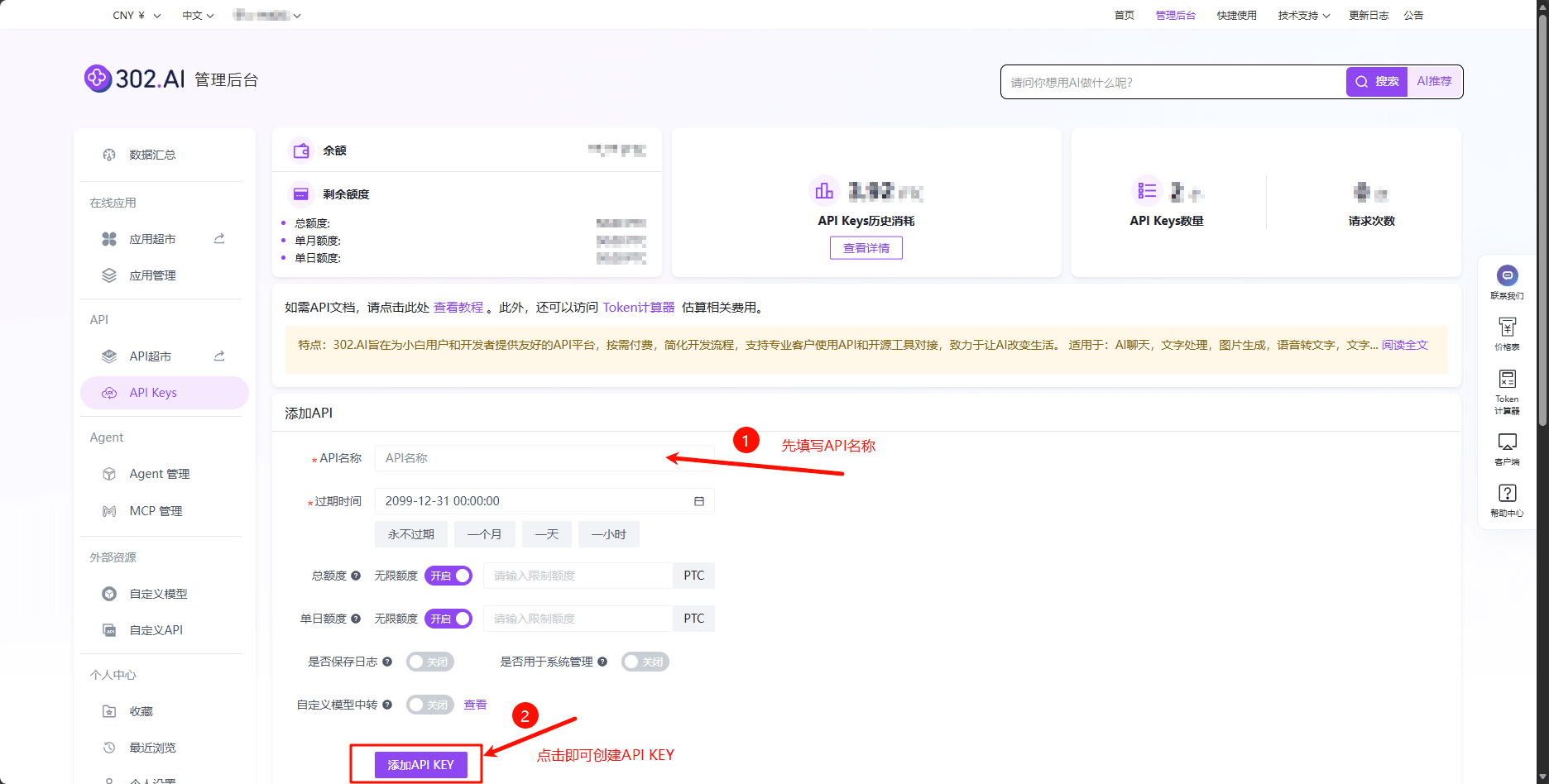Click the API Keys数量 list icon
1549x784 pixels.
click(1147, 191)
